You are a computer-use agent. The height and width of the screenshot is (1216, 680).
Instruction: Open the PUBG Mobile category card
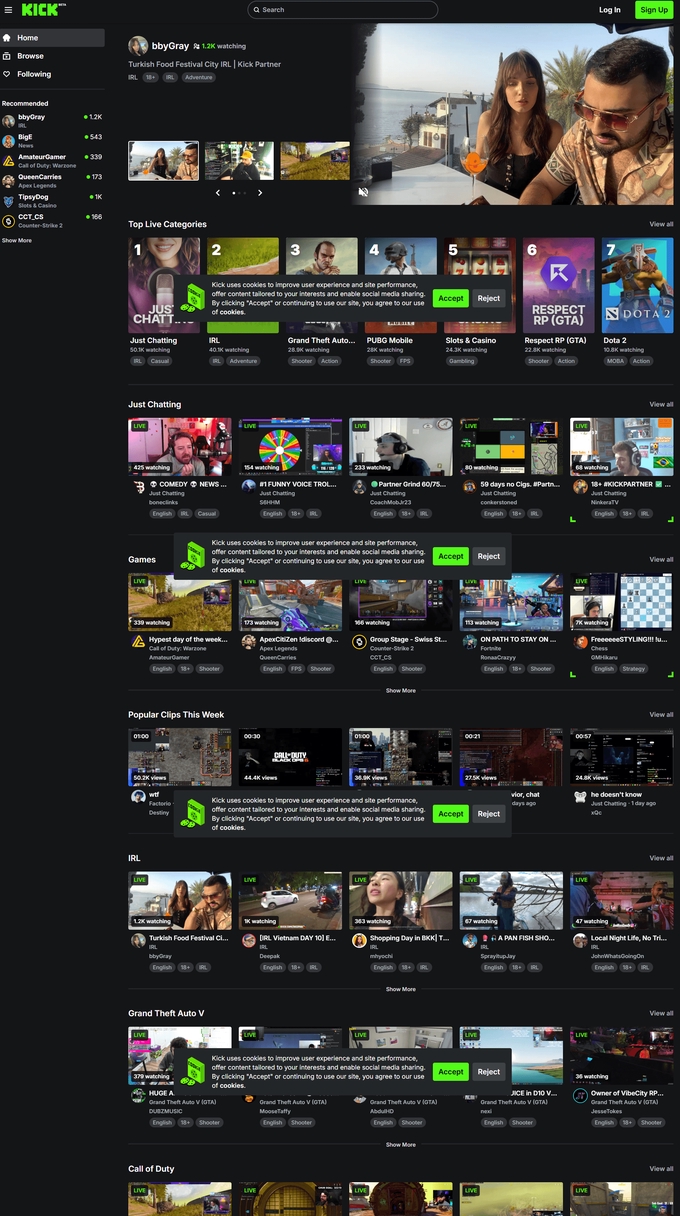point(401,285)
